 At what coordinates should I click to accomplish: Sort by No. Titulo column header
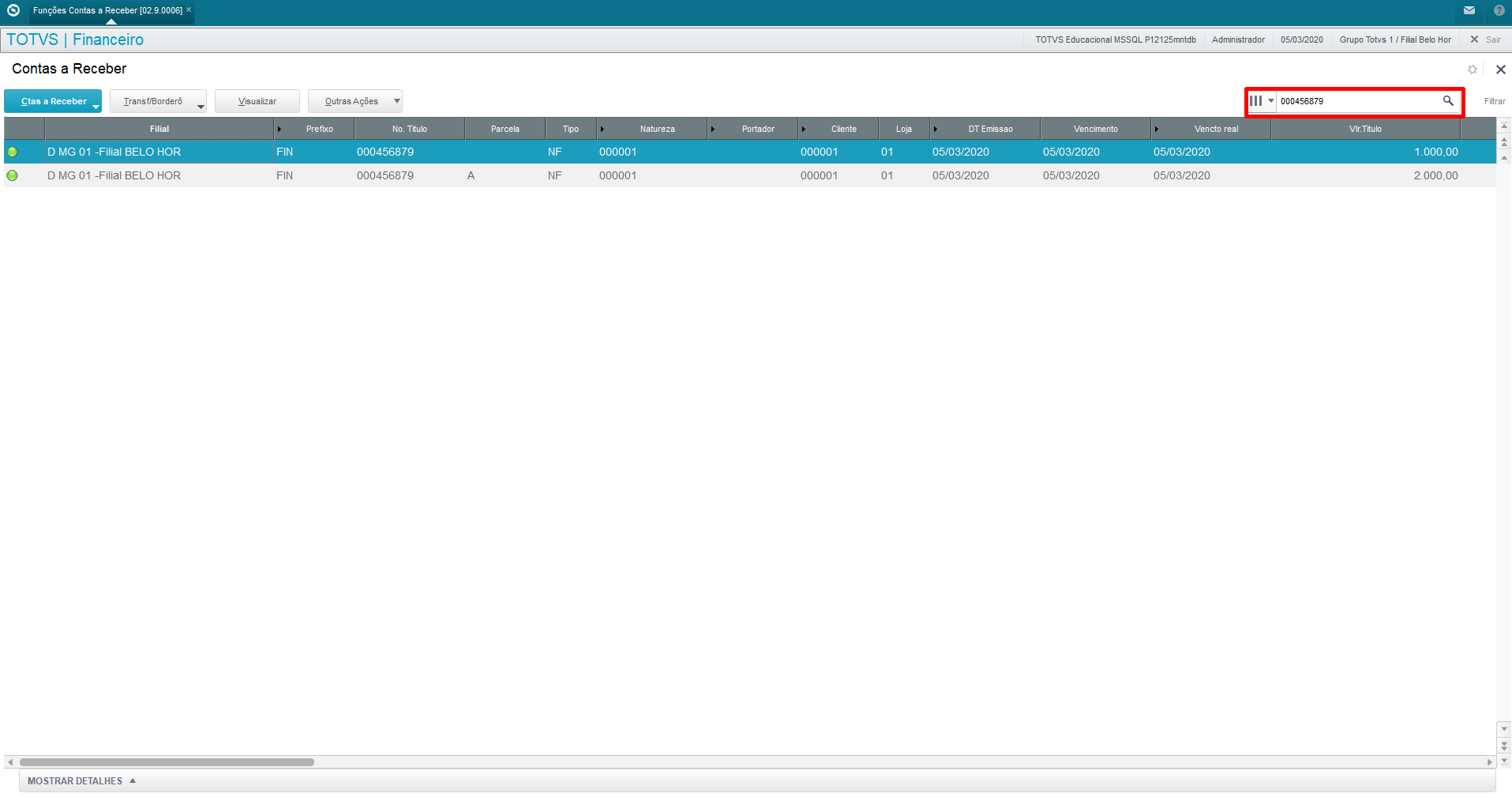(410, 129)
